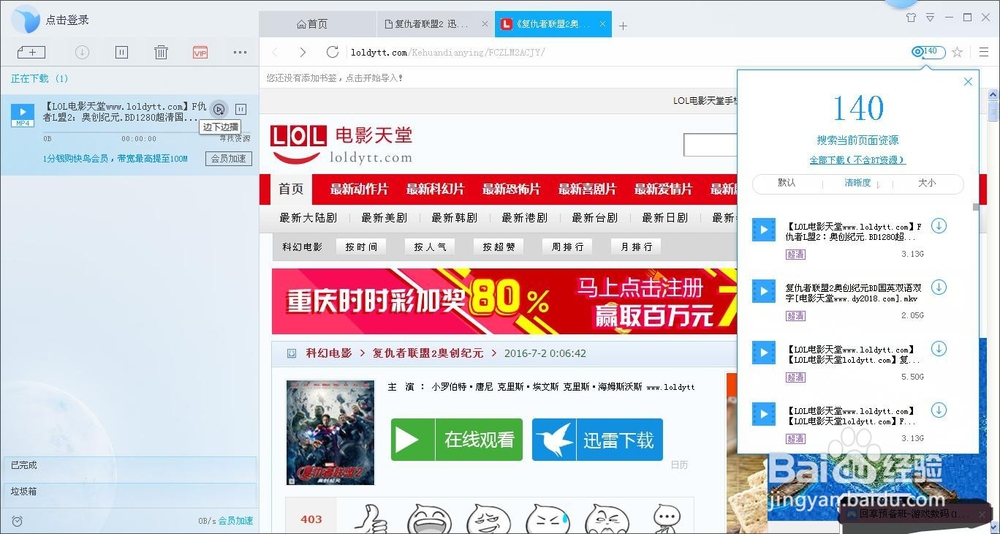Click the resource popup scrollbar
Screen dimensions: 1000x534
[974, 207]
